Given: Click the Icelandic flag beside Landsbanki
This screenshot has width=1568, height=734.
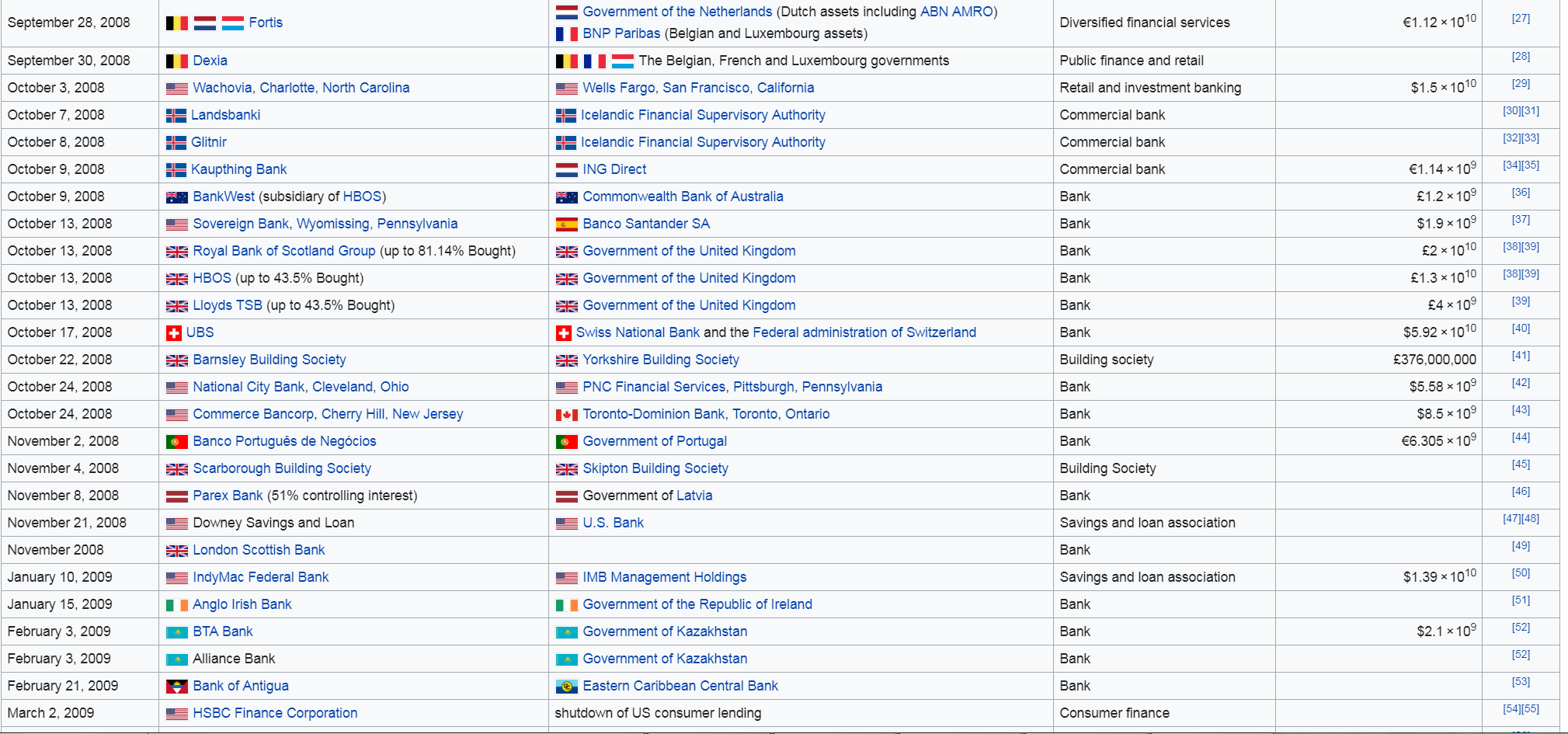Looking at the screenshot, I should point(176,116).
